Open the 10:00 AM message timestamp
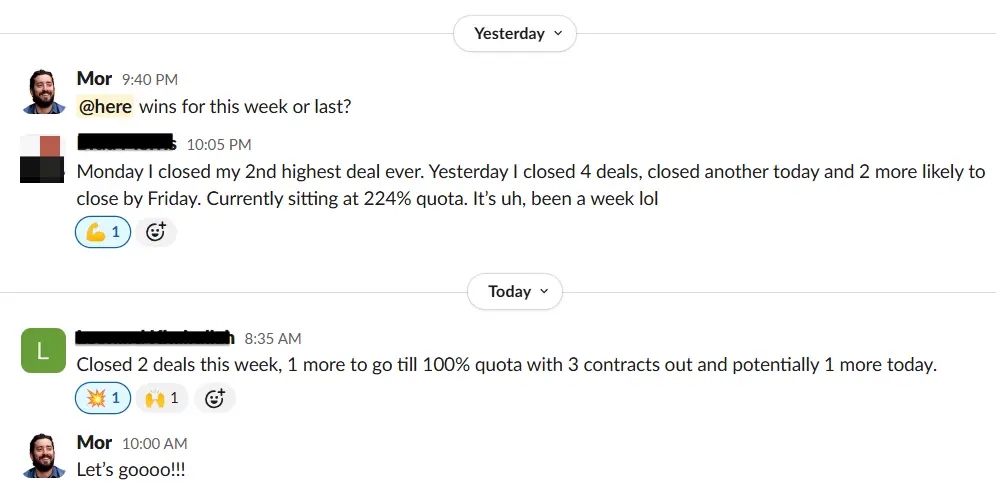This screenshot has height=499, width=996. tap(154, 443)
